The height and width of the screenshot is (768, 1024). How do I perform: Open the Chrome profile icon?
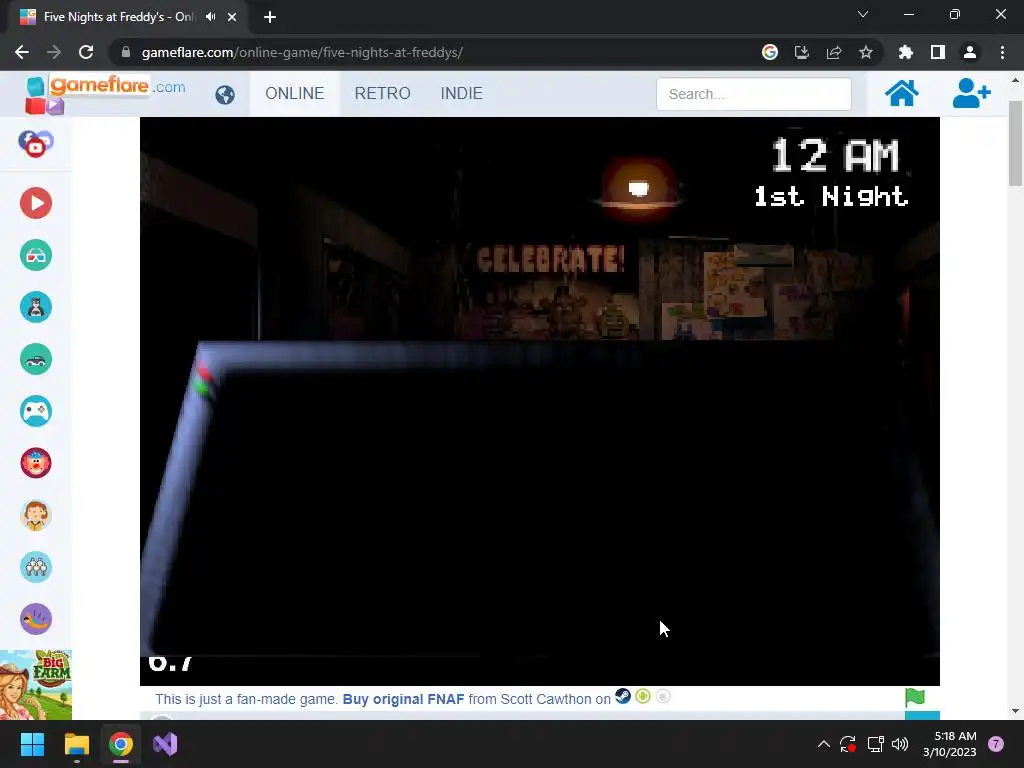click(x=970, y=52)
